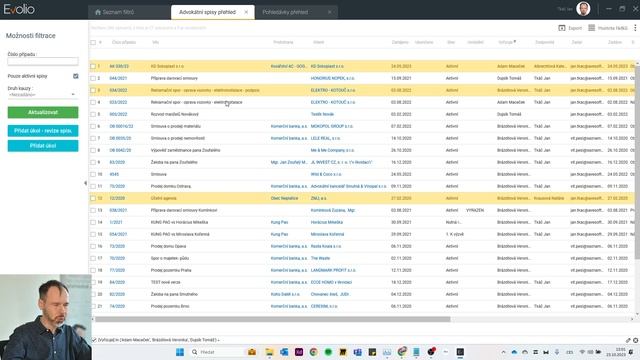Screen dimensions: 640x360
Task: Click the bulk filter grid icon
Action: tap(591, 28)
